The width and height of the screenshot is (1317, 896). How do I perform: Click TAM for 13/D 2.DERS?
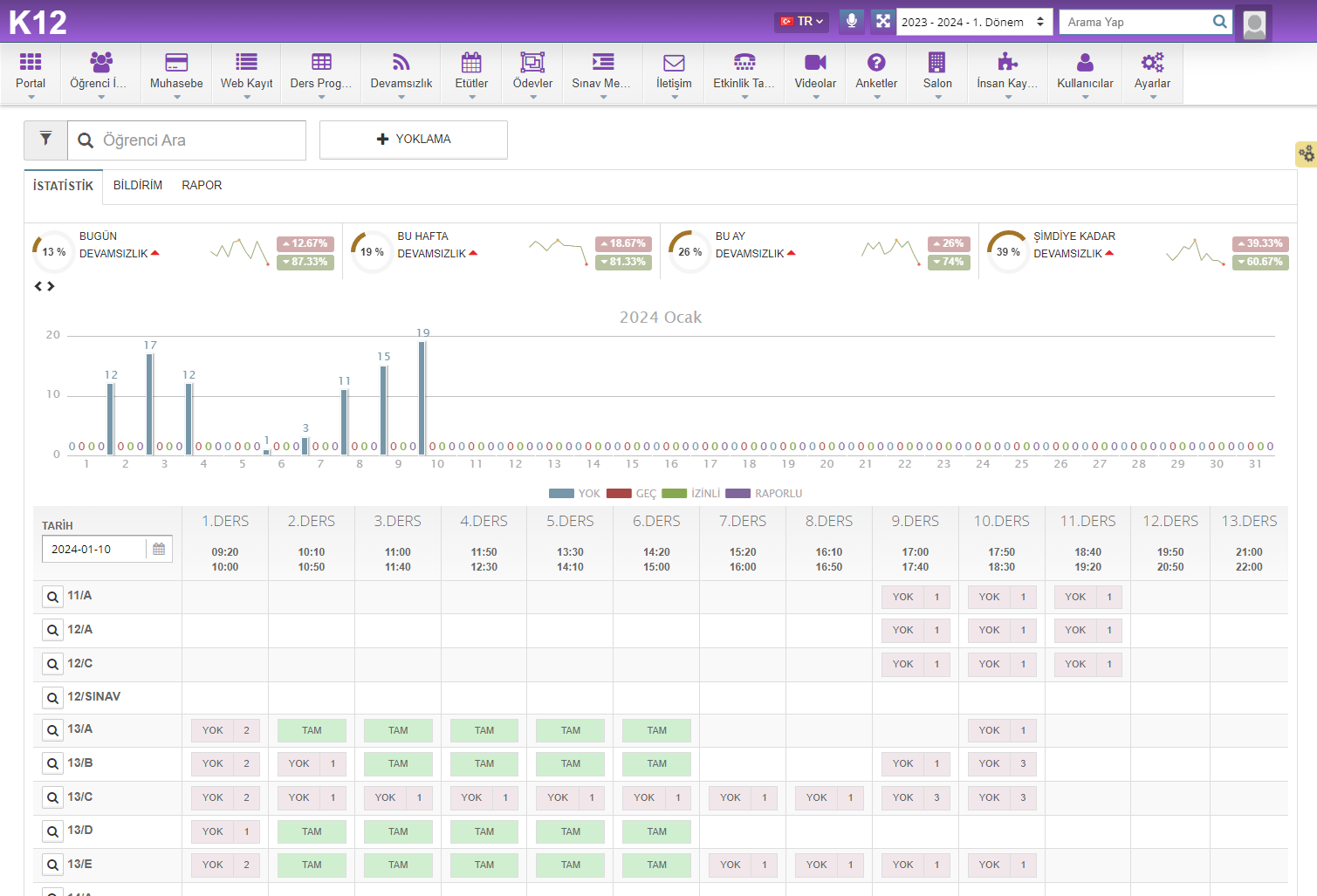312,831
